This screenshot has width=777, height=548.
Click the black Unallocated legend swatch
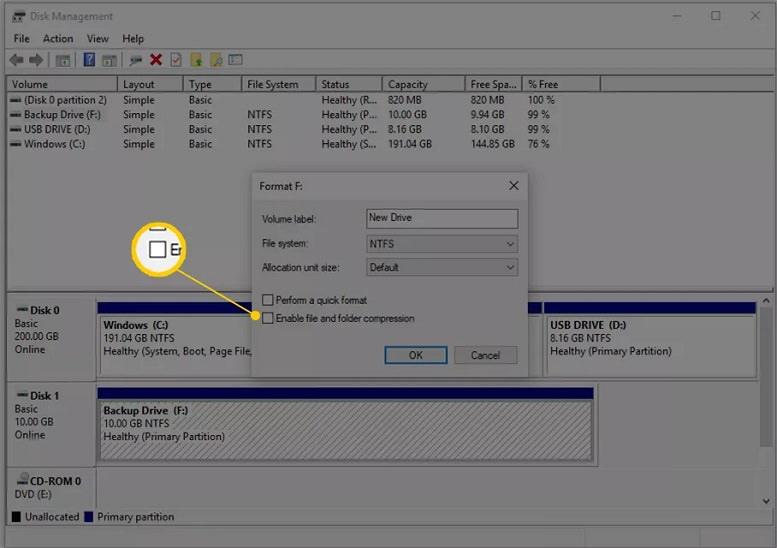(16, 517)
